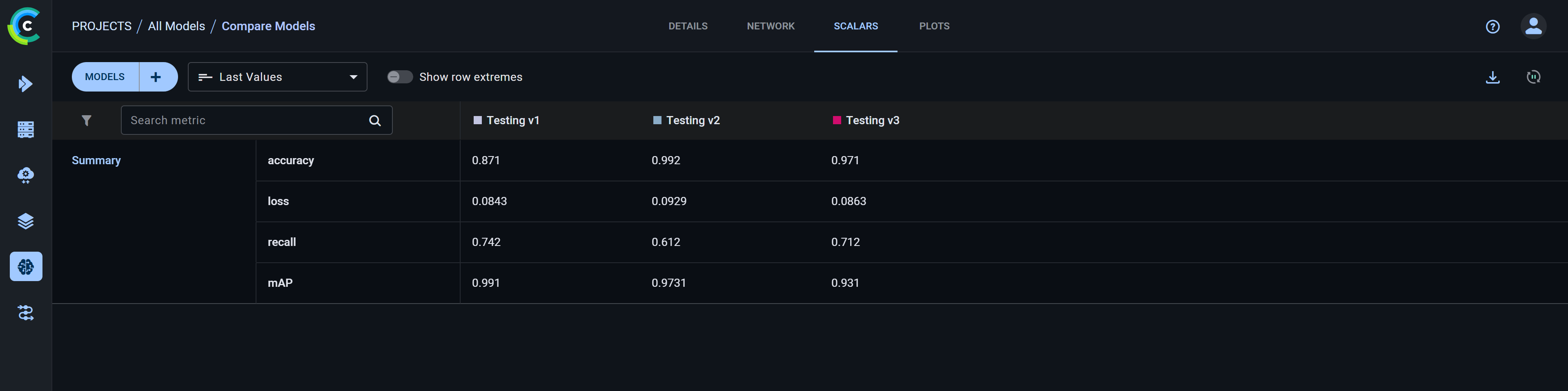Download the scalar comparison table

[x=1492, y=77]
